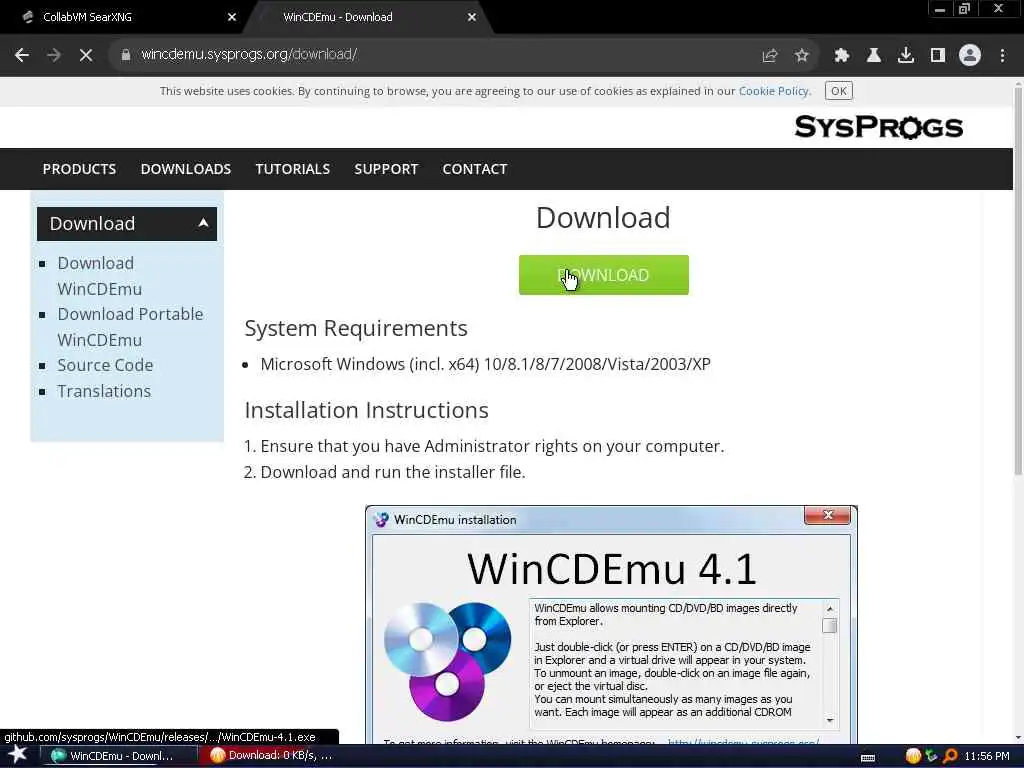Screen dimensions: 1024x768
Task: Dismiss cookie notice with OK button
Action: pos(839,91)
